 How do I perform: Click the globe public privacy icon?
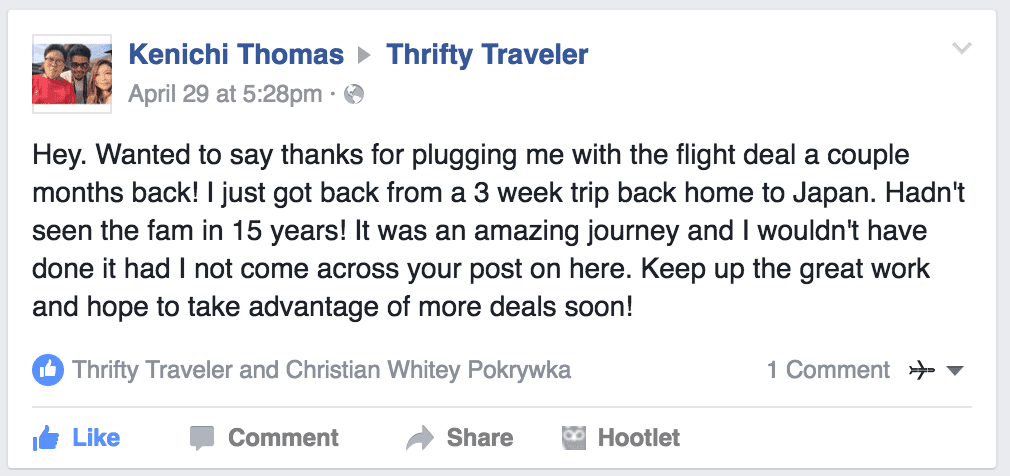[353, 94]
